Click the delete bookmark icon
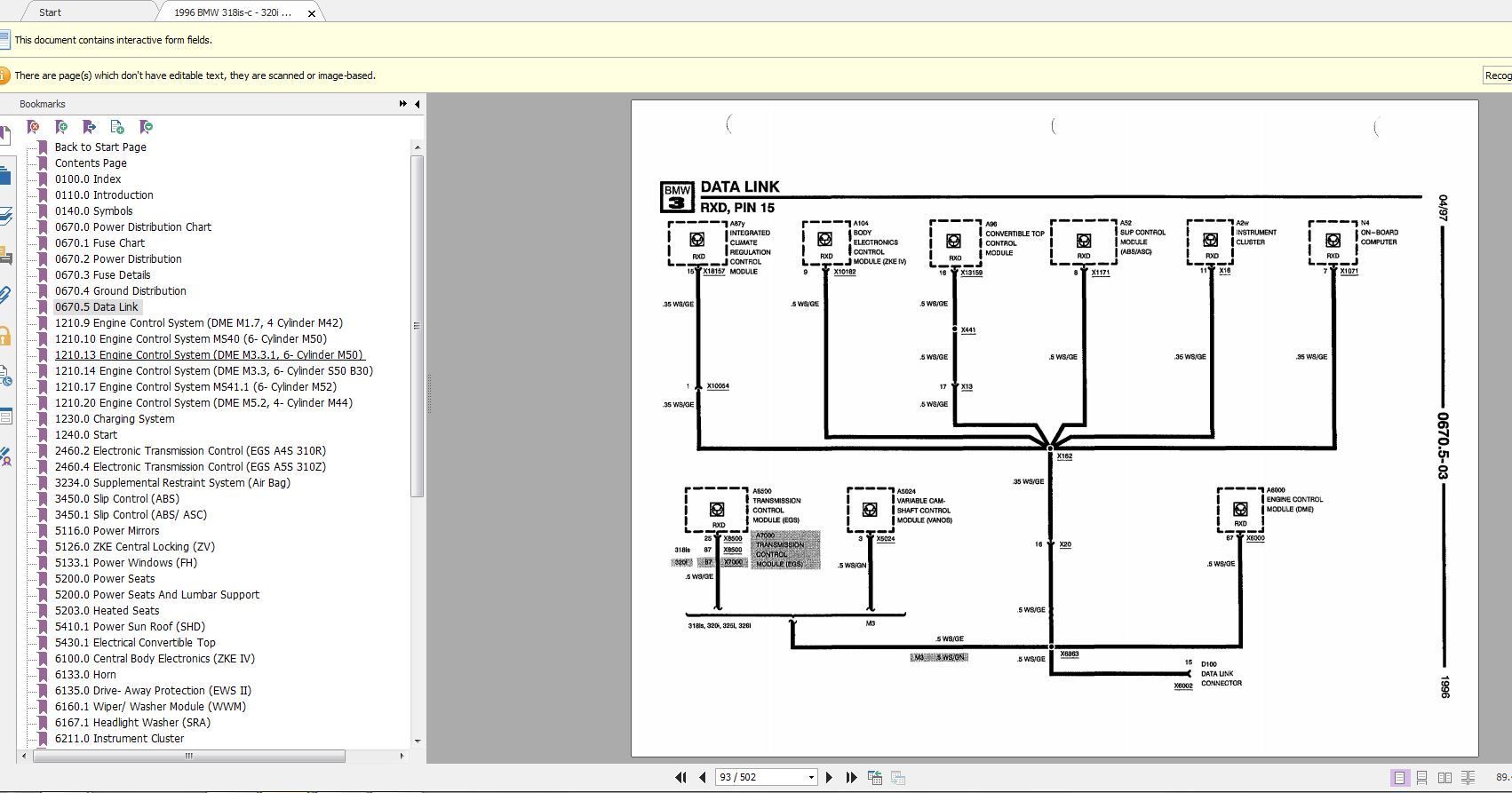 click(x=33, y=127)
